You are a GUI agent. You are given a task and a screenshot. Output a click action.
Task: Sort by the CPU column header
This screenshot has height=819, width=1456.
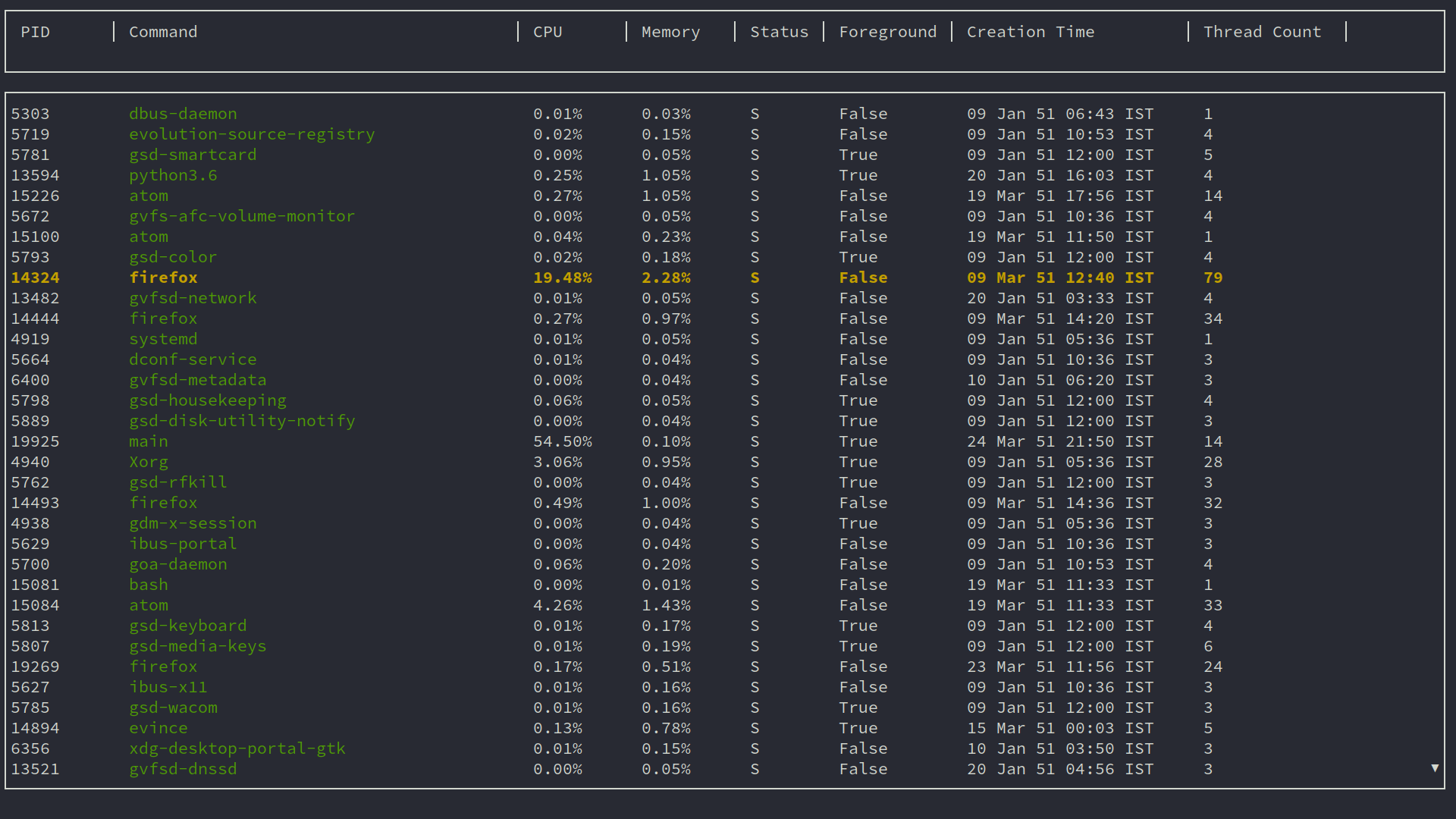[x=548, y=32]
